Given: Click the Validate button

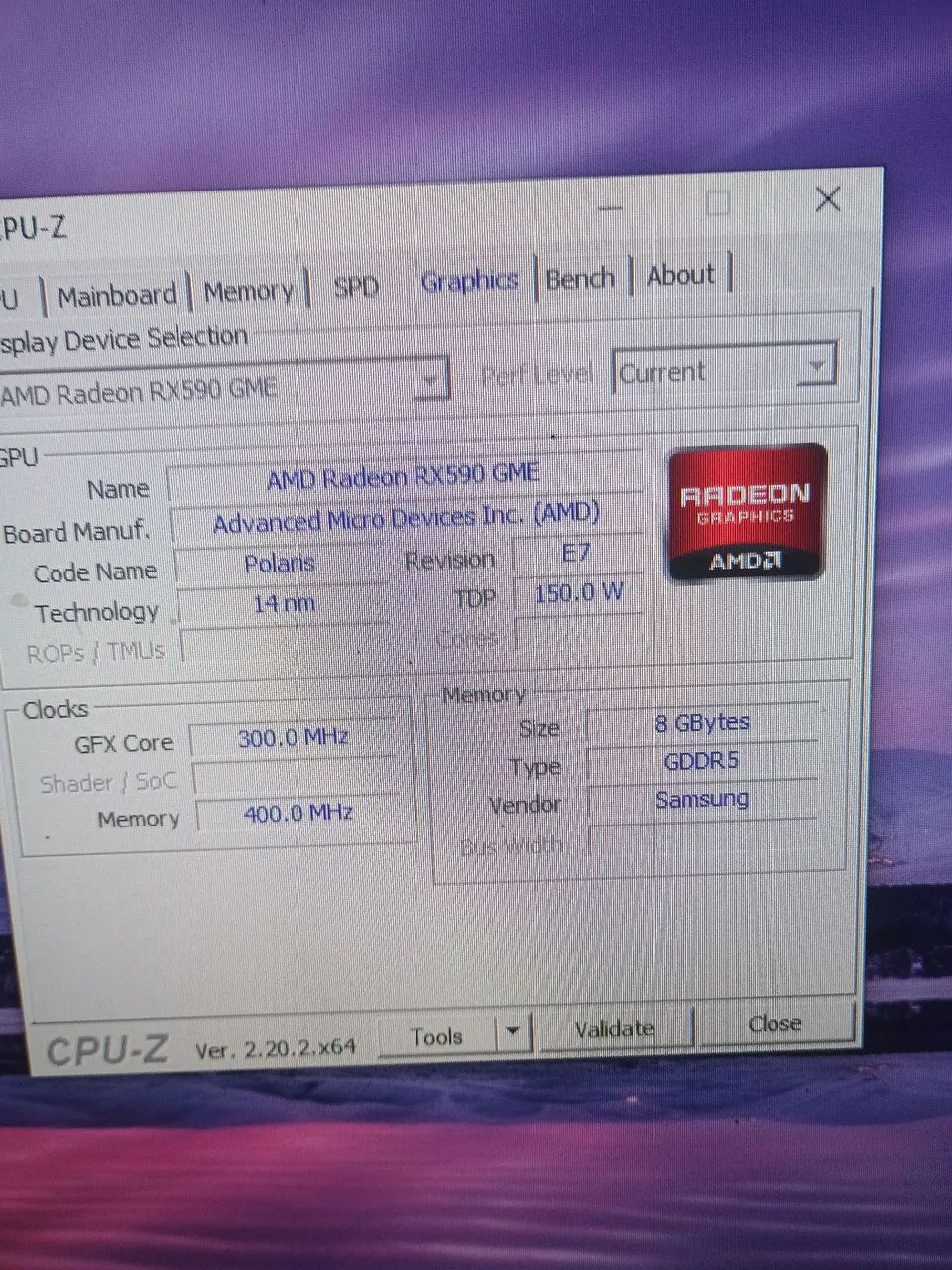Looking at the screenshot, I should coord(615,1029).
